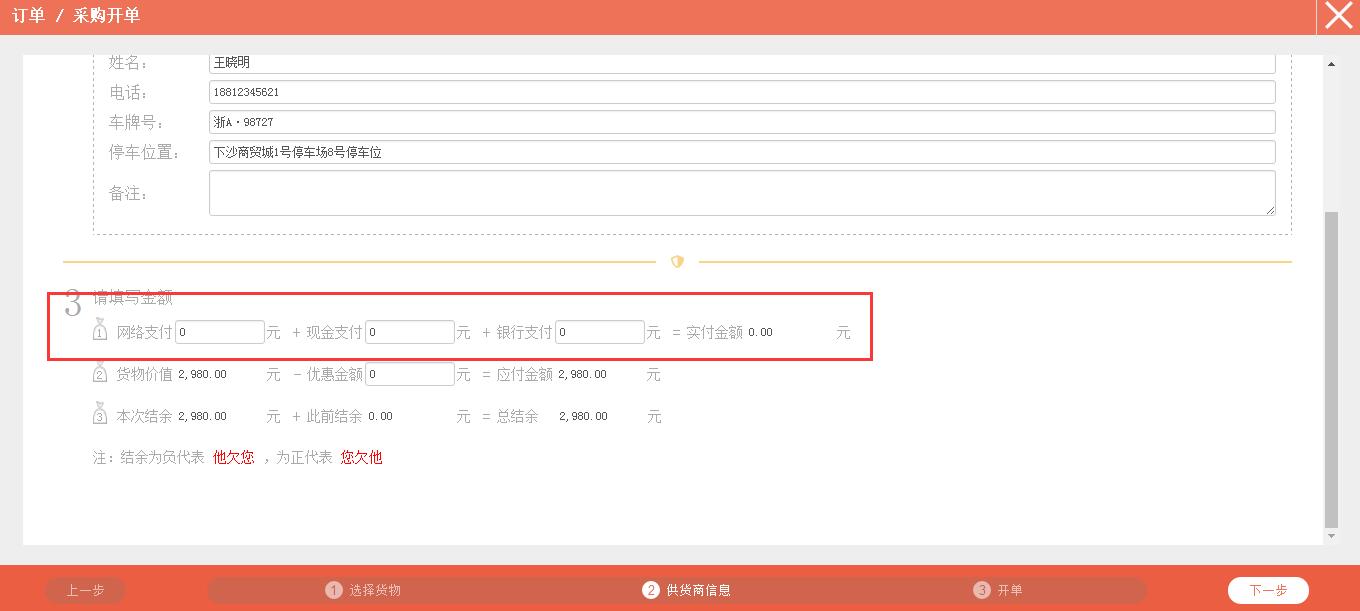Image resolution: width=1360 pixels, height=611 pixels.
Task: Click the scrollbar up arrow
Action: click(x=1331, y=65)
